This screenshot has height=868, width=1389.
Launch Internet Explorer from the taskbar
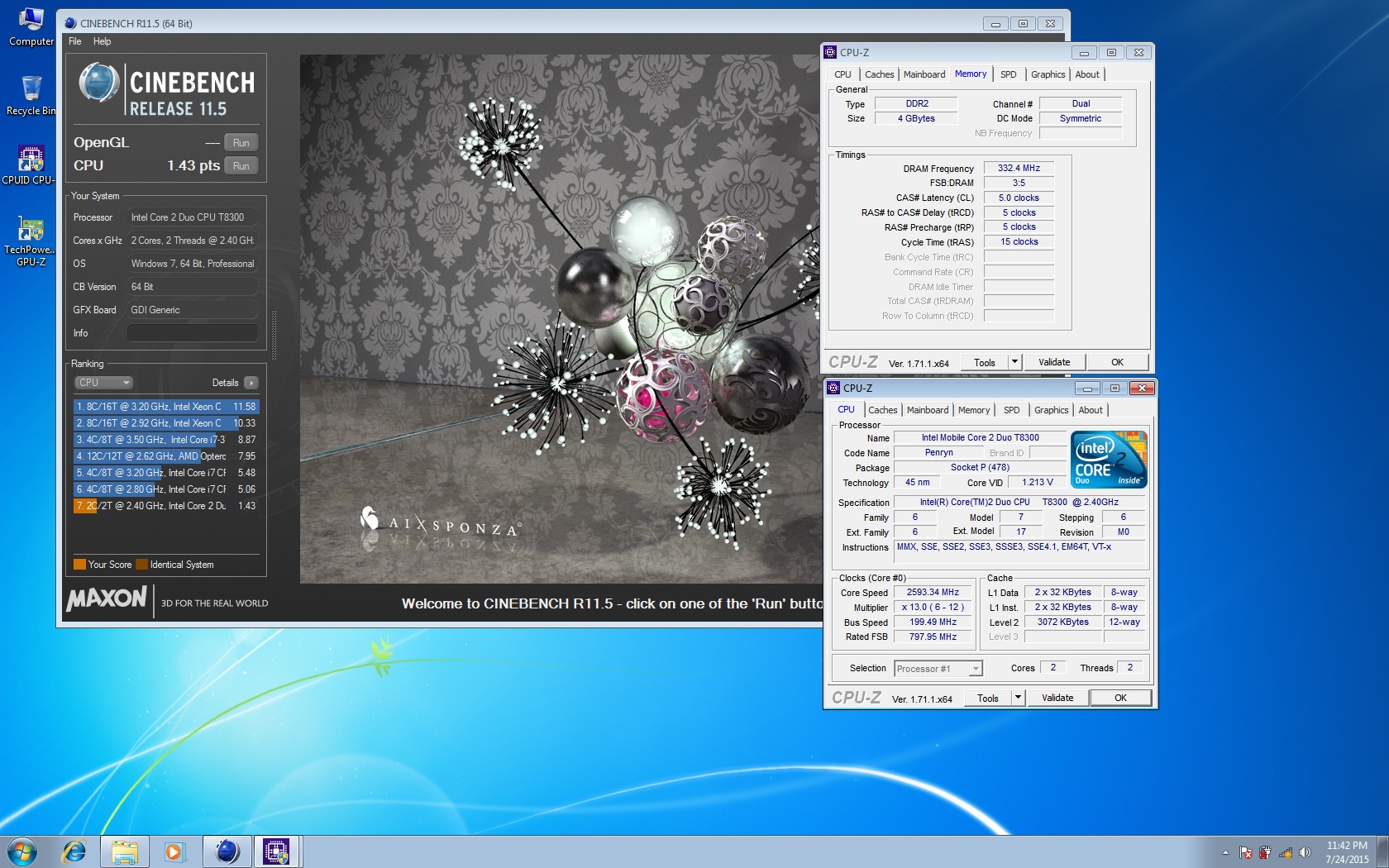(x=74, y=851)
